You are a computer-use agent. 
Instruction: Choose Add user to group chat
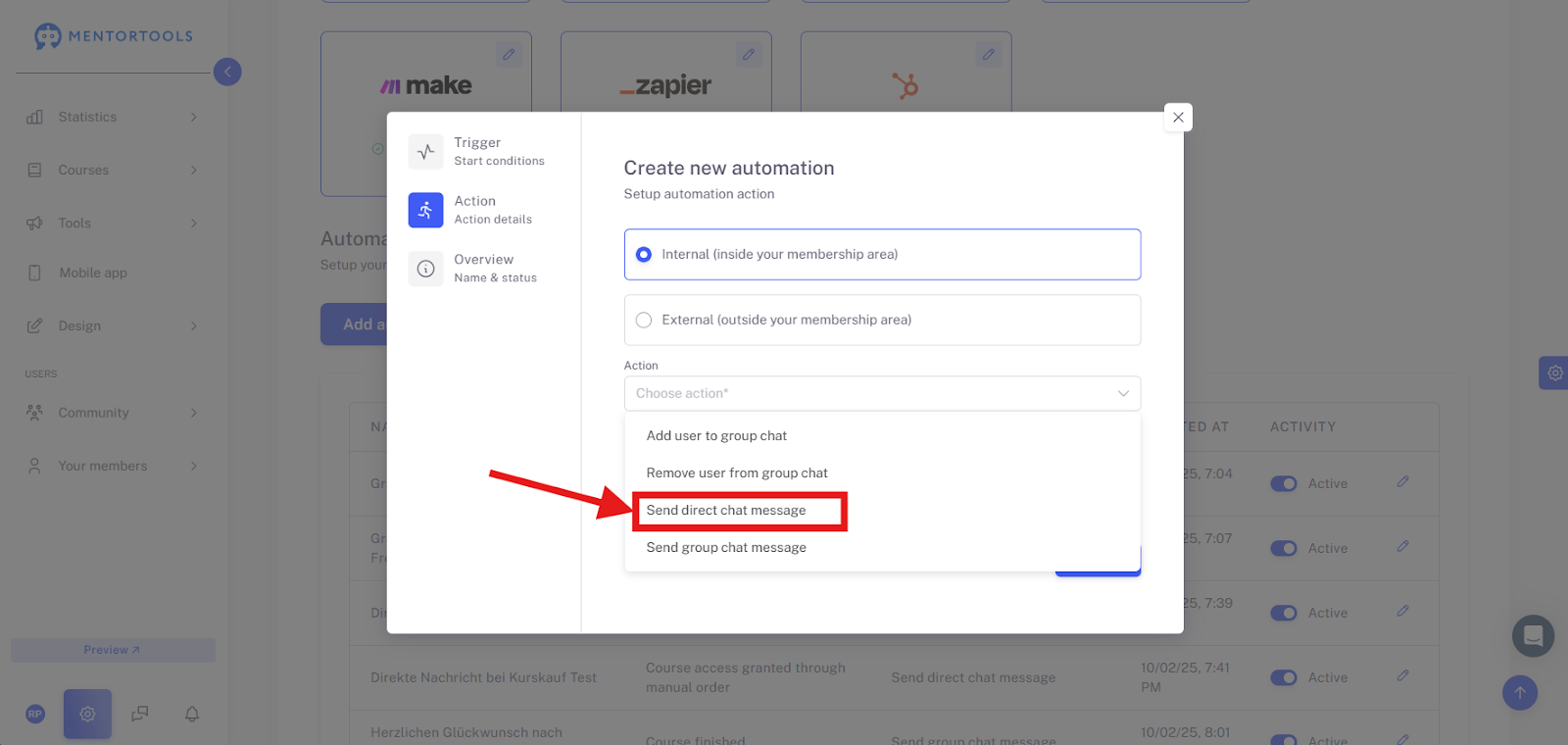point(716,436)
